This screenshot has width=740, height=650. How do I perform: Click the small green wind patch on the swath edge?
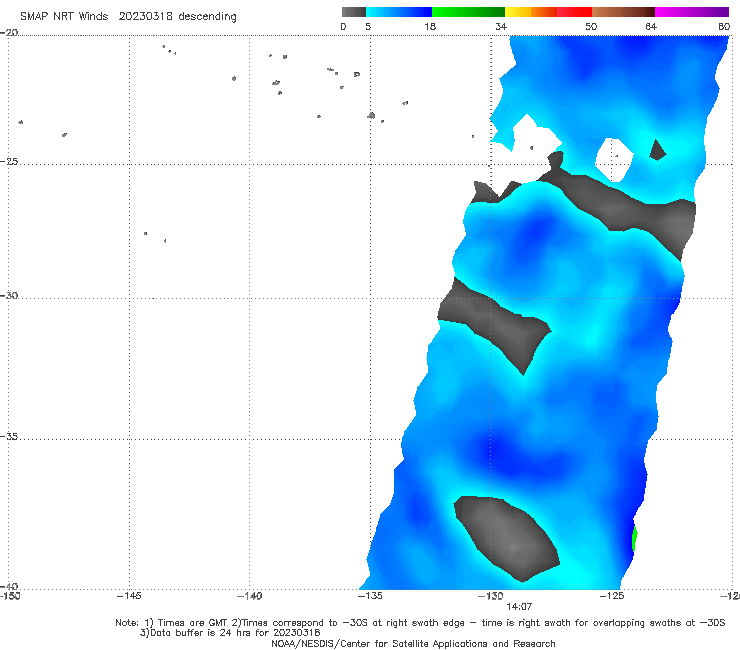tap(634, 538)
